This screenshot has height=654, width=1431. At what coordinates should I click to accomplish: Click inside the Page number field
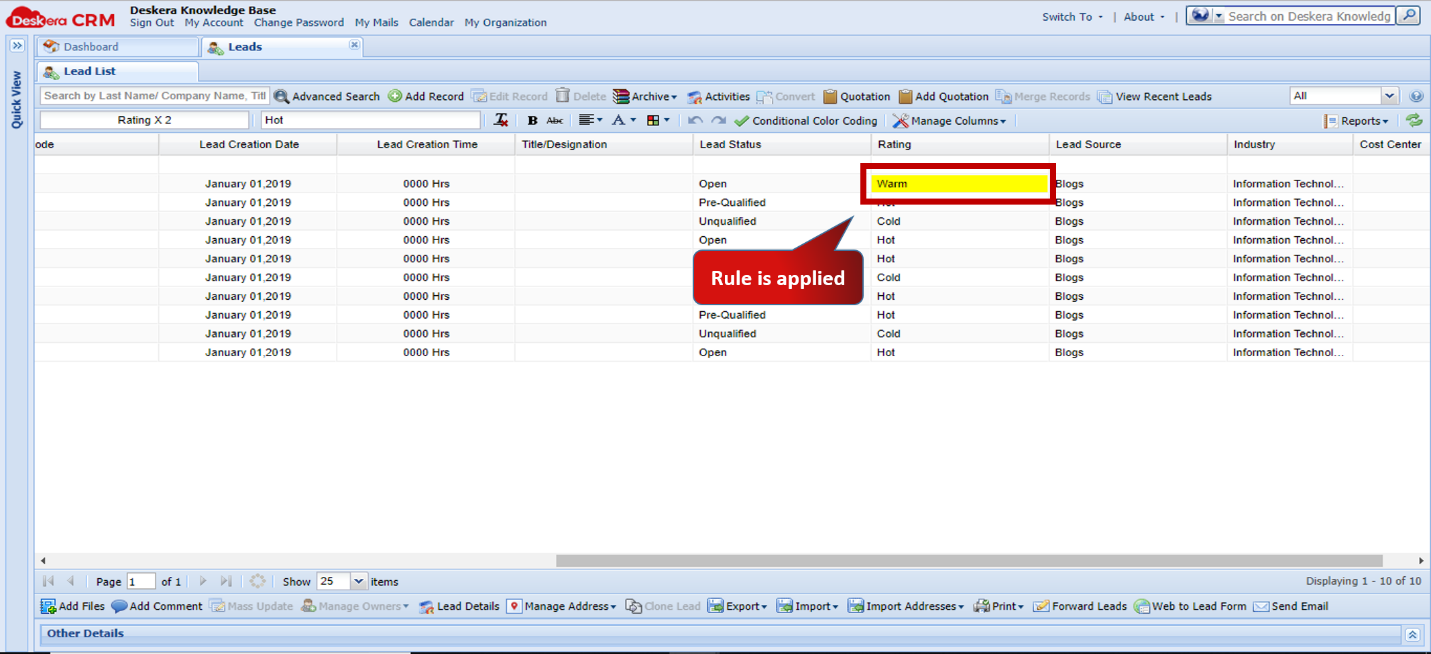pyautogui.click(x=140, y=581)
